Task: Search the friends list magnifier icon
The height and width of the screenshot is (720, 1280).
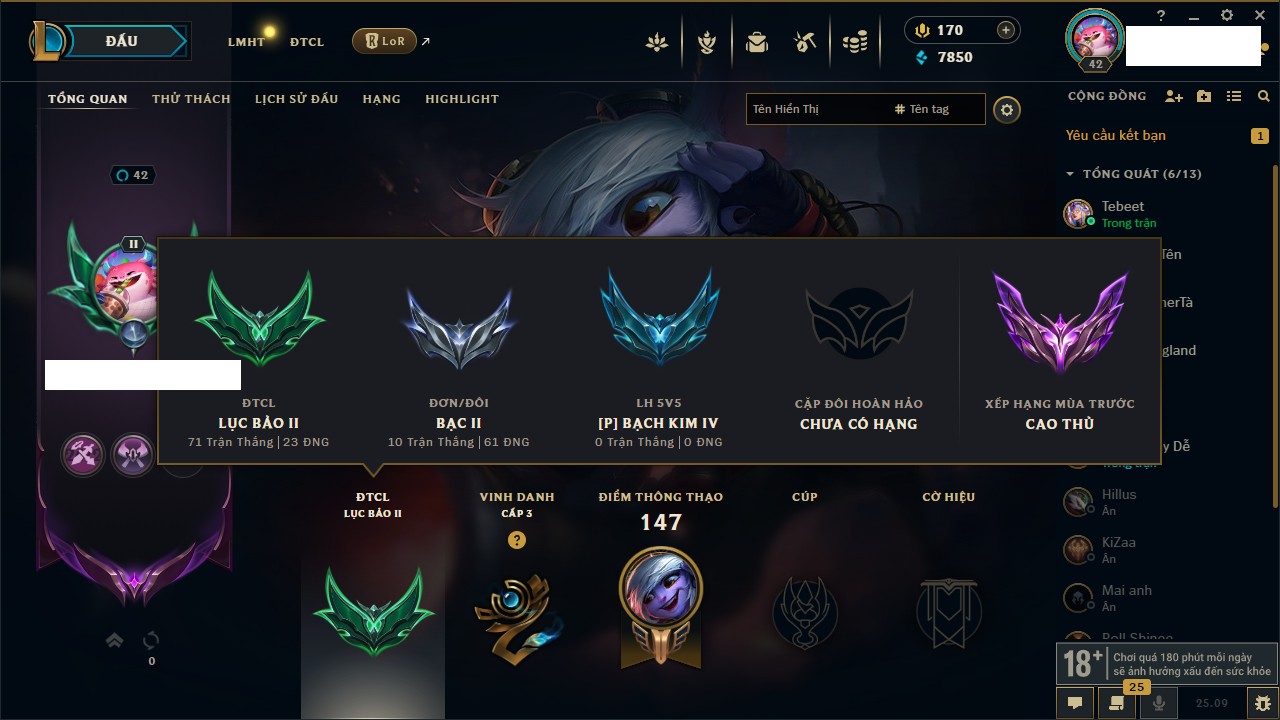Action: point(1264,96)
